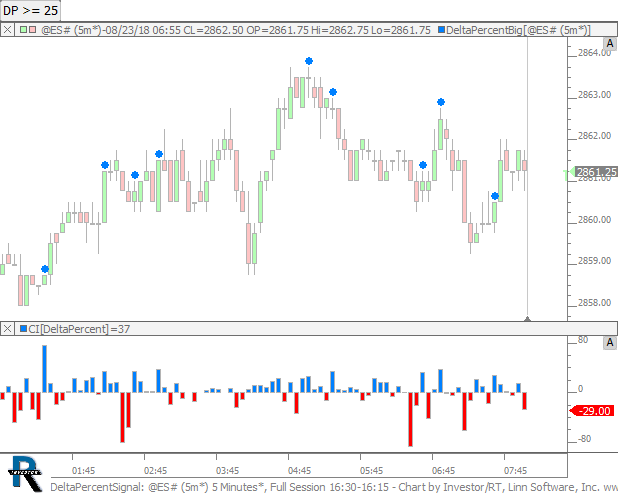Click the 06:45 time axis label
Screen dimensions: 618x494
pyautogui.click(x=443, y=470)
